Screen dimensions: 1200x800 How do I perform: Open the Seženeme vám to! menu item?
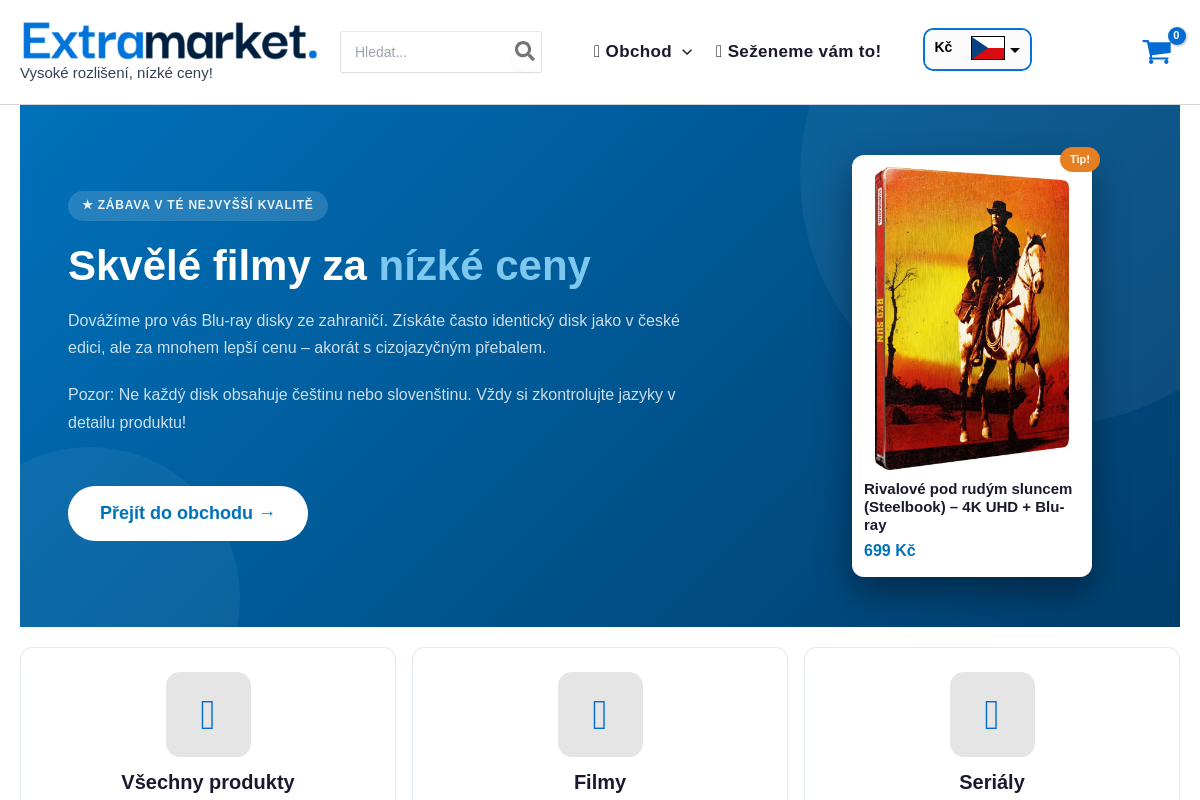(798, 51)
